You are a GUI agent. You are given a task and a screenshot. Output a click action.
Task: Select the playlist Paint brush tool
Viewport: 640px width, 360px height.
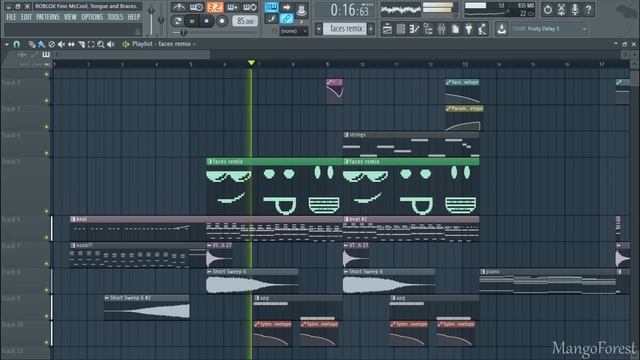click(42, 44)
